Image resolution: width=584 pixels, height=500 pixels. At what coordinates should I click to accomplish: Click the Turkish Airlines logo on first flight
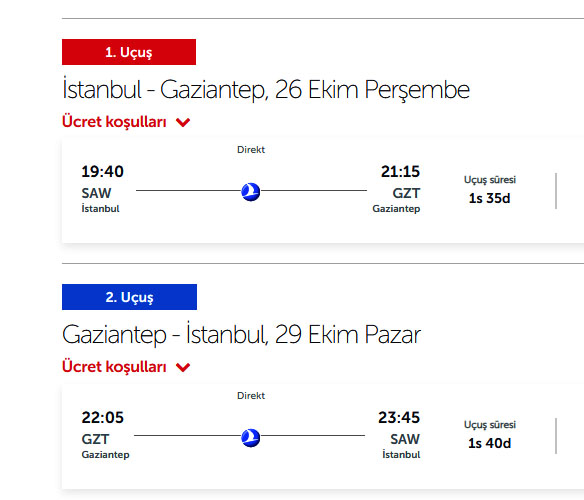point(251,192)
